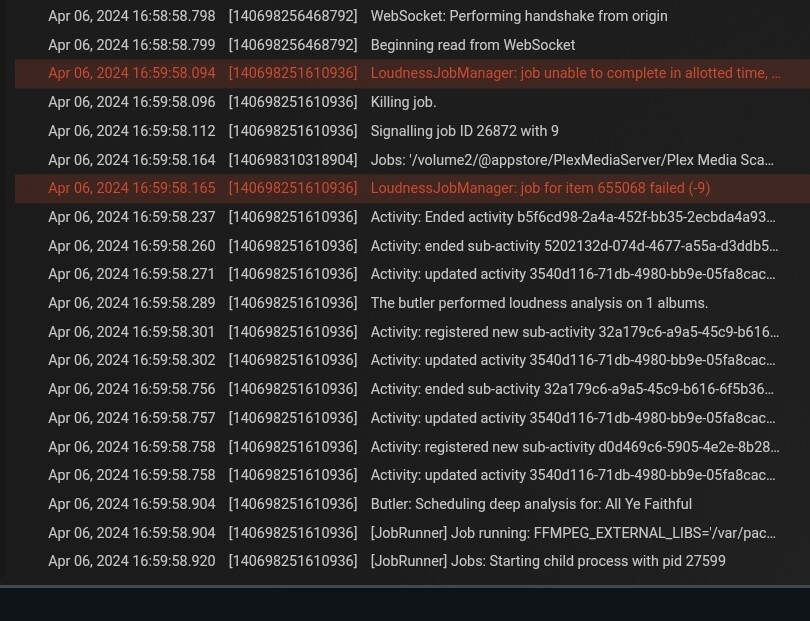Screen dimensions: 810x621
Task: Click 'registered new sub-activity 32a179c6' entry
Action: (574, 332)
